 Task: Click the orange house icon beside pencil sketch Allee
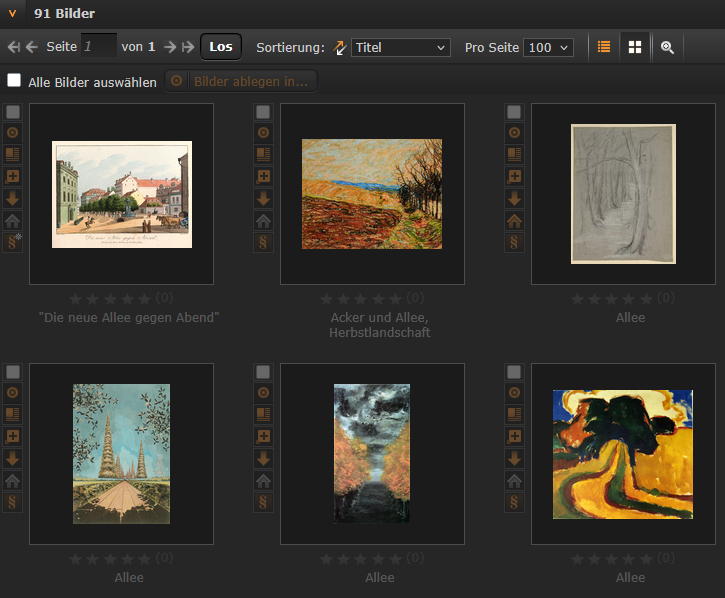(x=514, y=221)
